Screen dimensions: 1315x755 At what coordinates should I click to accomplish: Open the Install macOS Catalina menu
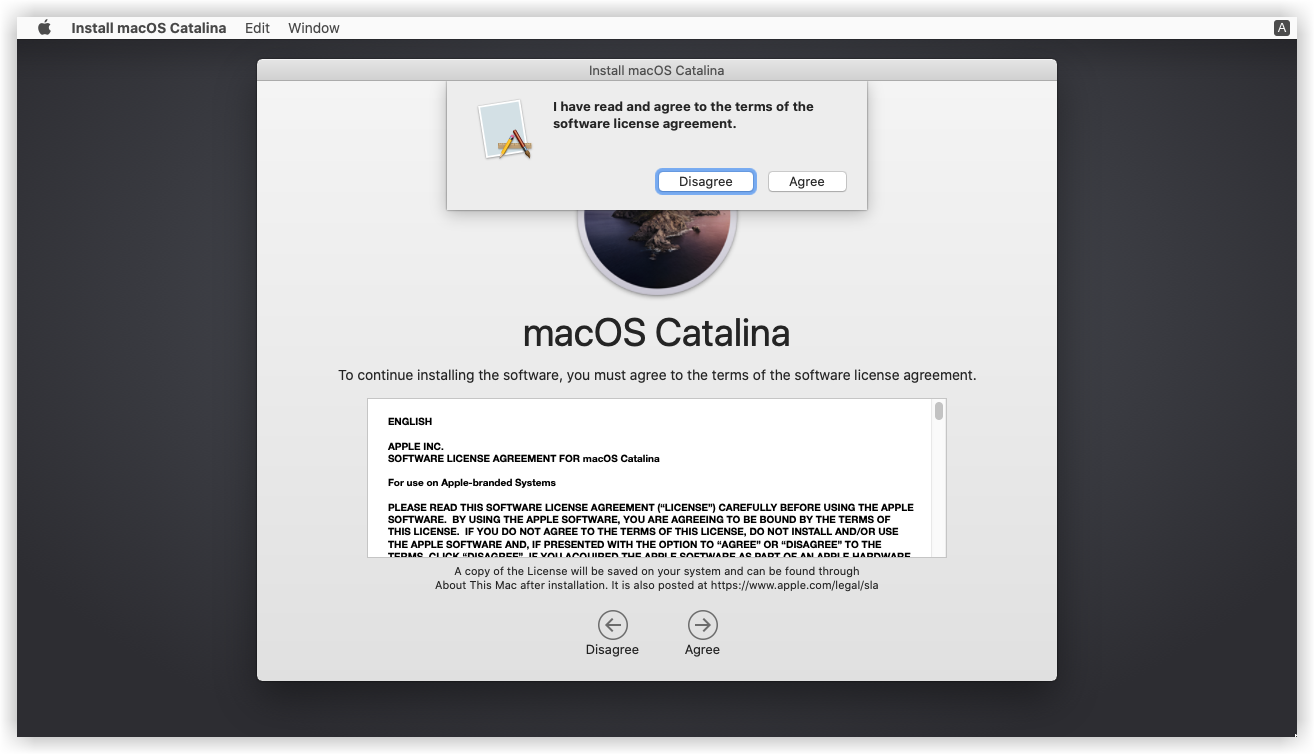[x=148, y=28]
